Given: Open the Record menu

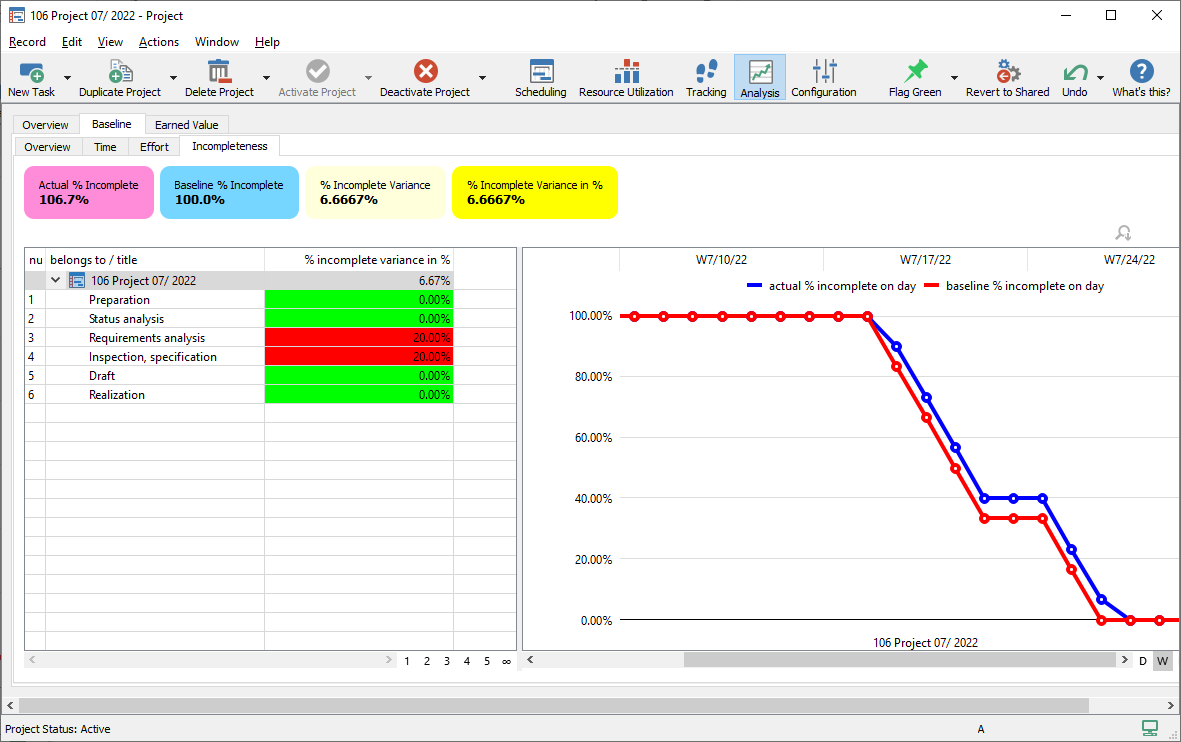Looking at the screenshot, I should [27, 42].
